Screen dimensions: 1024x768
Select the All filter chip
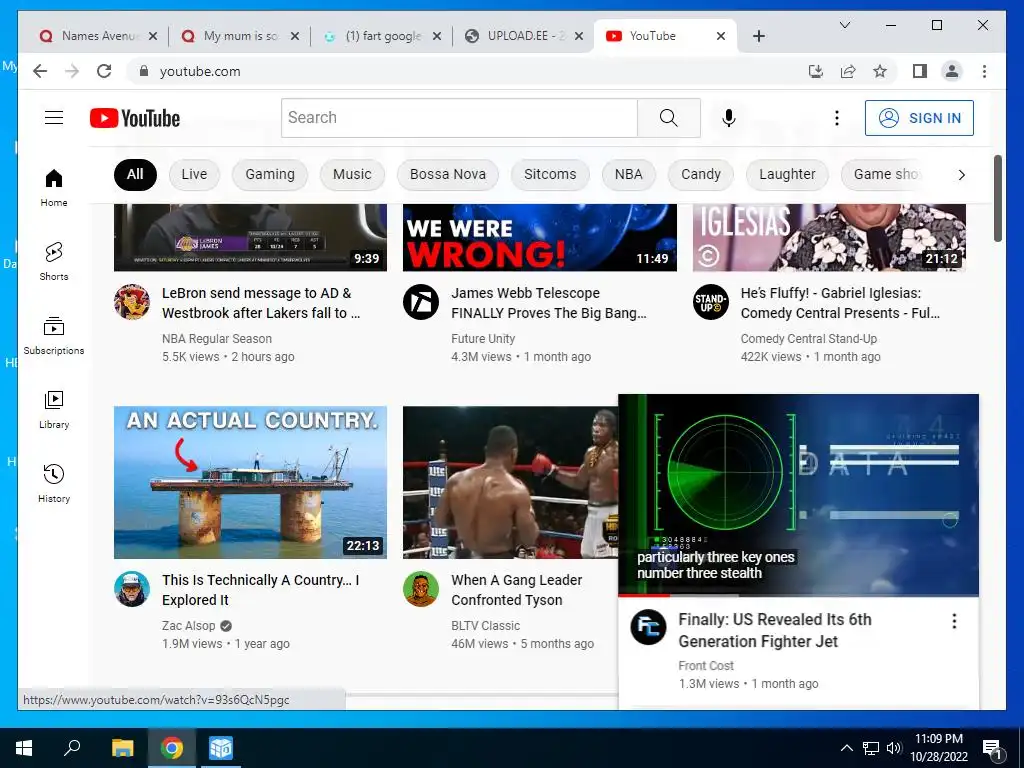[135, 174]
